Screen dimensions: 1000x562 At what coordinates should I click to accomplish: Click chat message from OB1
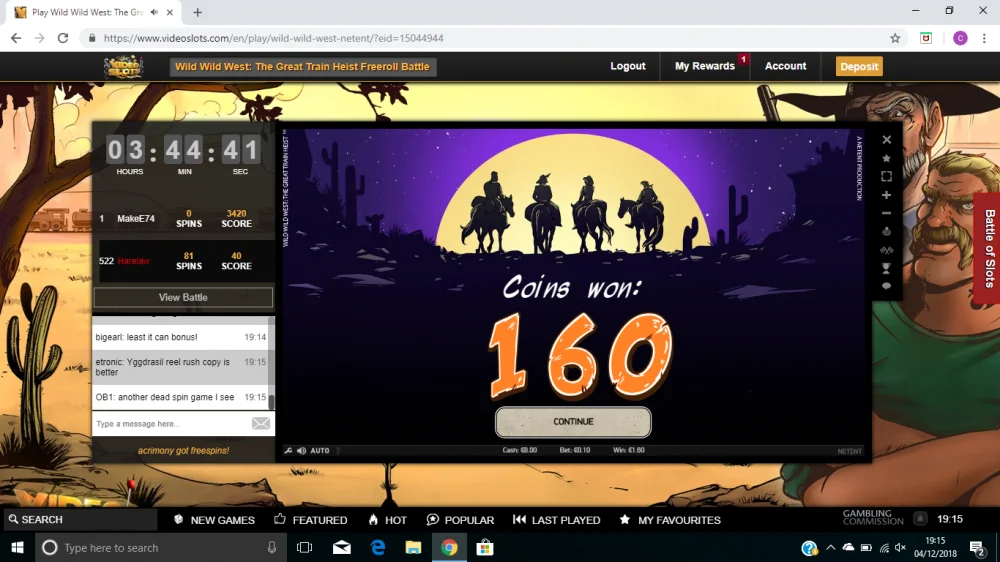click(x=180, y=397)
